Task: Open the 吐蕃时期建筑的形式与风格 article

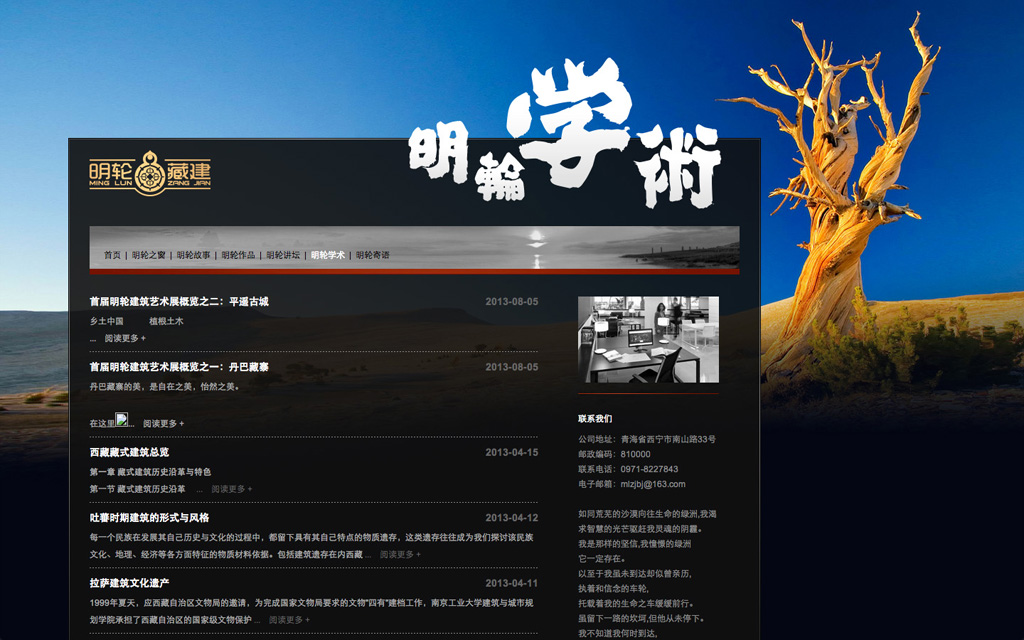Action: 150,518
